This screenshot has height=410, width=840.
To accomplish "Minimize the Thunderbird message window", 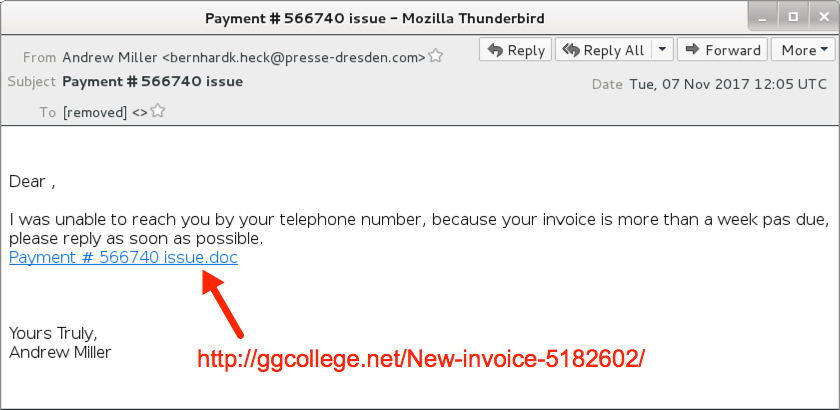I will click(764, 18).
